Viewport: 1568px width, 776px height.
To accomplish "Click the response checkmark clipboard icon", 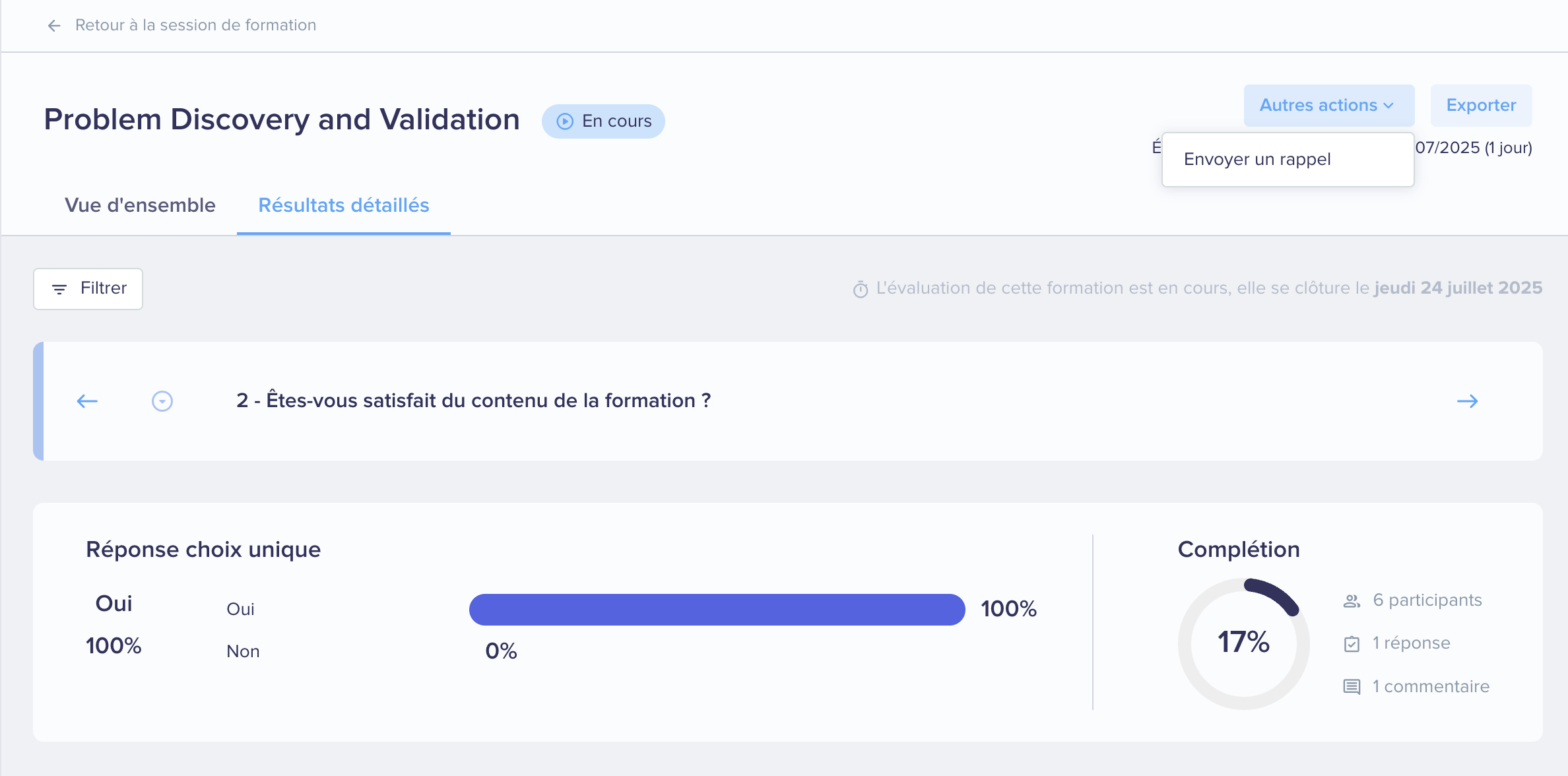I will pos(1352,643).
